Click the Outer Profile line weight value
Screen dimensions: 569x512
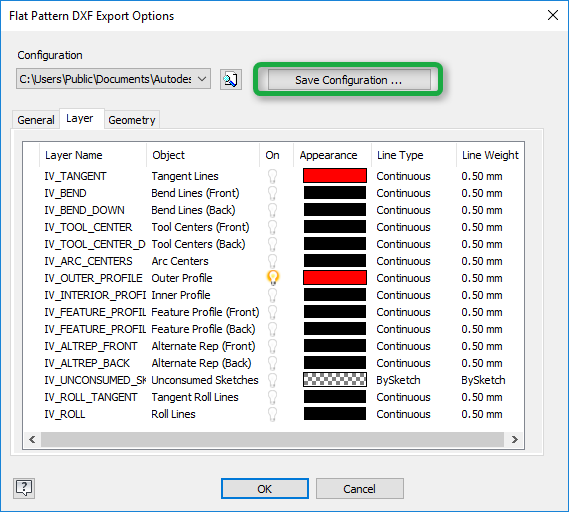coord(482,278)
